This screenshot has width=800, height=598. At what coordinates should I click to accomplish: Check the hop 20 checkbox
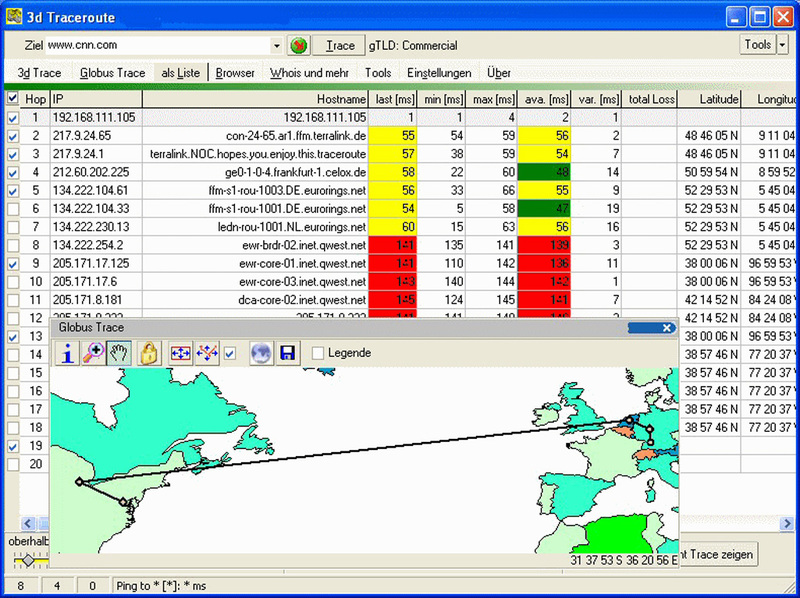click(x=13, y=464)
